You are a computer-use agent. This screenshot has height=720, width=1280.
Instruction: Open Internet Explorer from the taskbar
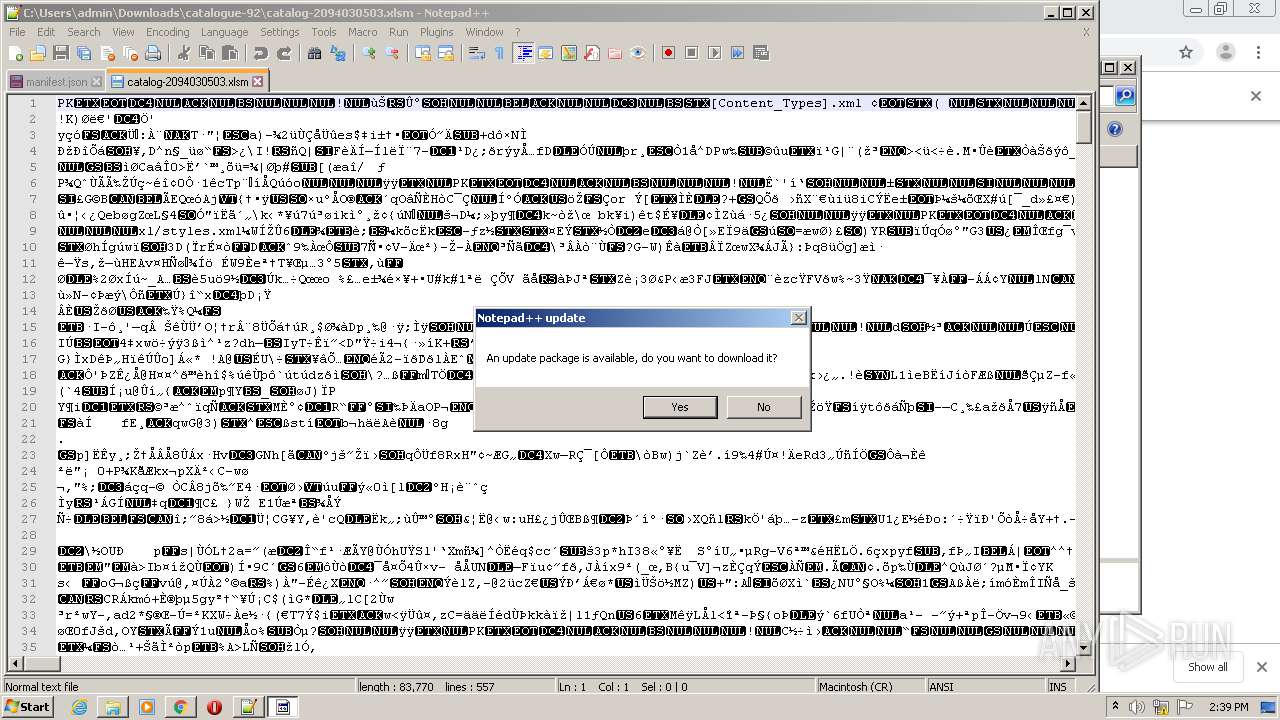tap(79, 707)
